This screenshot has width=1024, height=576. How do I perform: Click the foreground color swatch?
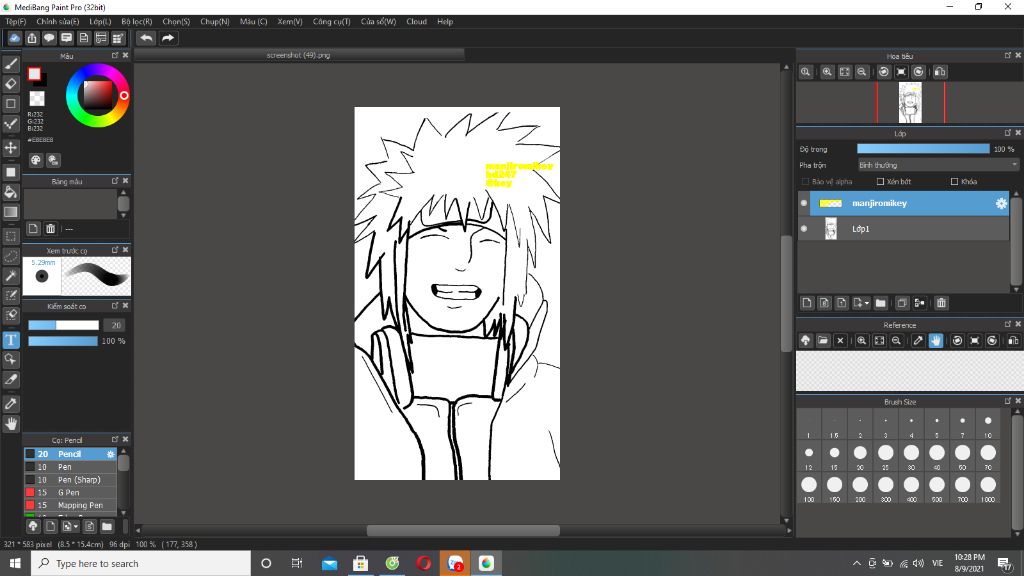[x=34, y=74]
